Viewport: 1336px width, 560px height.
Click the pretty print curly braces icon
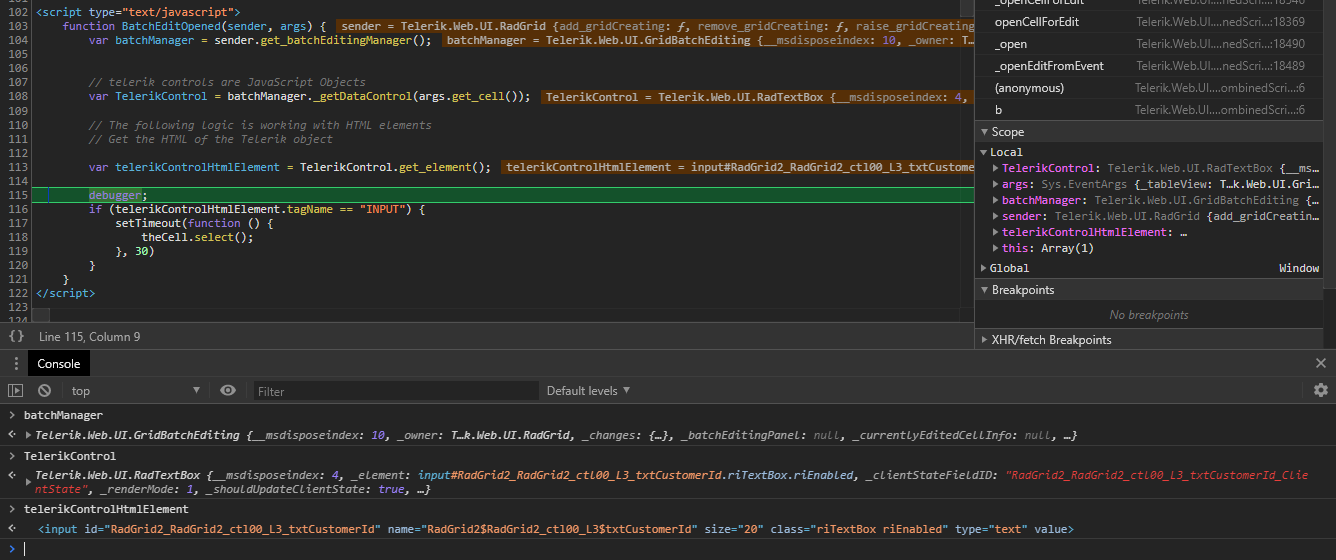(x=16, y=337)
